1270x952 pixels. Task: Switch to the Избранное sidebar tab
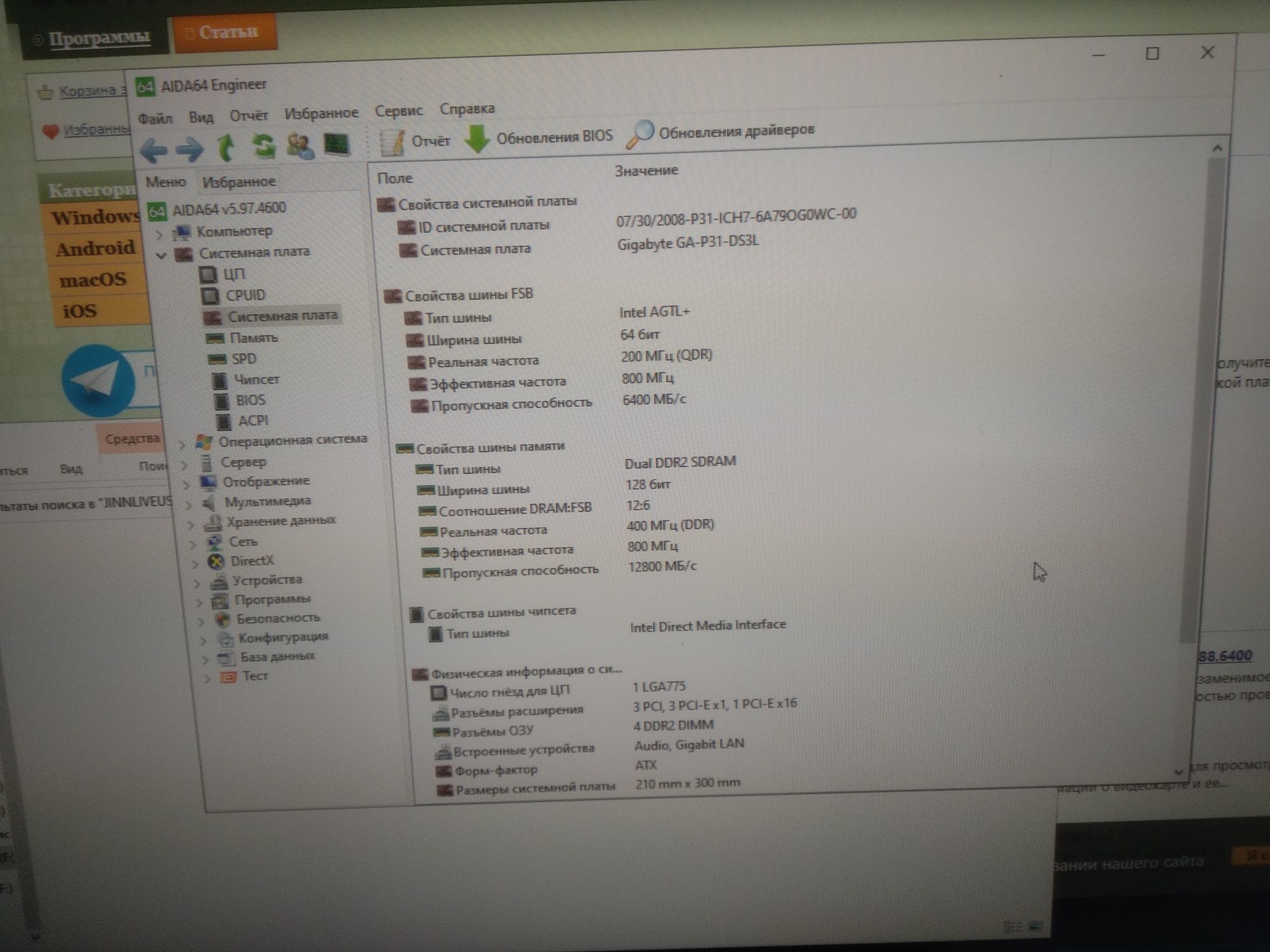point(238,182)
